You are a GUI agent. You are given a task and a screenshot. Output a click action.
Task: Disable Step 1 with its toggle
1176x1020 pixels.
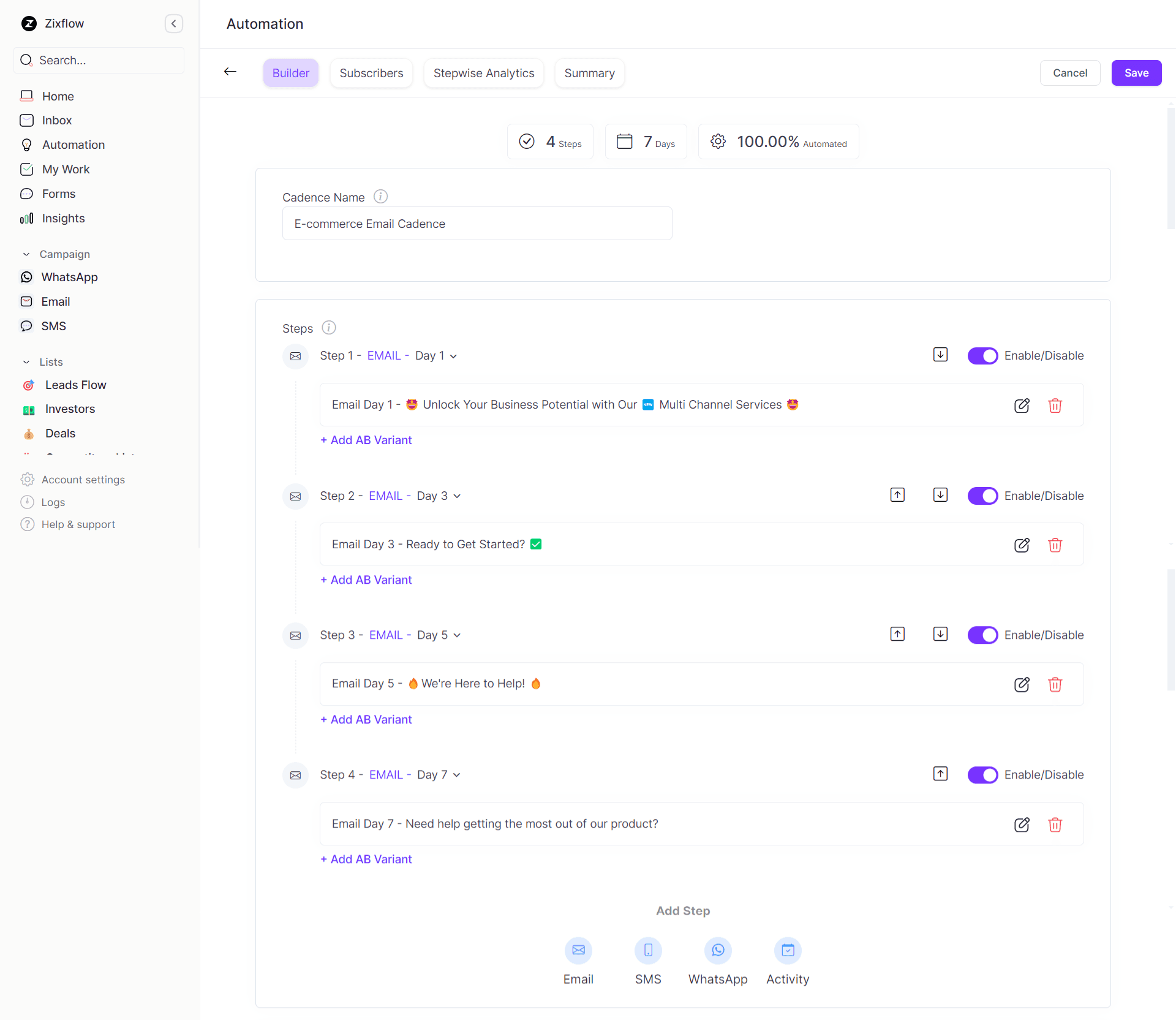pyautogui.click(x=982, y=356)
